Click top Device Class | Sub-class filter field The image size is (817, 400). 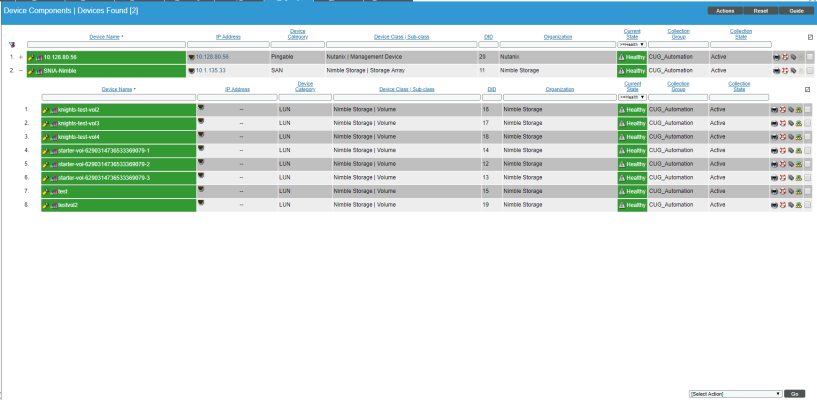pyautogui.click(x=401, y=45)
